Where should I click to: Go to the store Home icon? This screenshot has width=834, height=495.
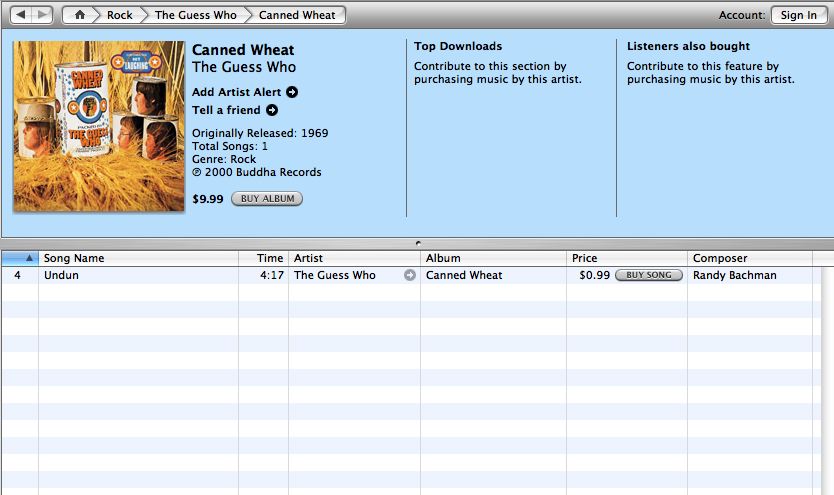point(80,15)
